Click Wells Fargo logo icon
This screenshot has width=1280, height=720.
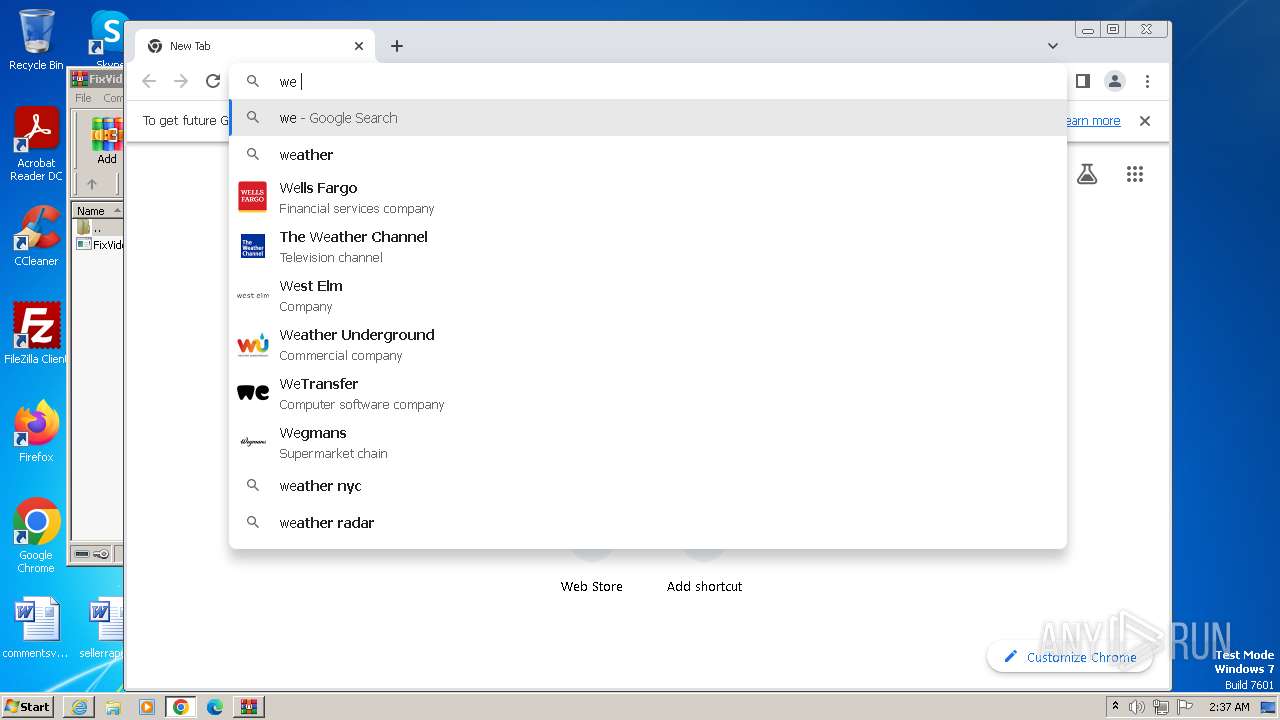tap(253, 197)
